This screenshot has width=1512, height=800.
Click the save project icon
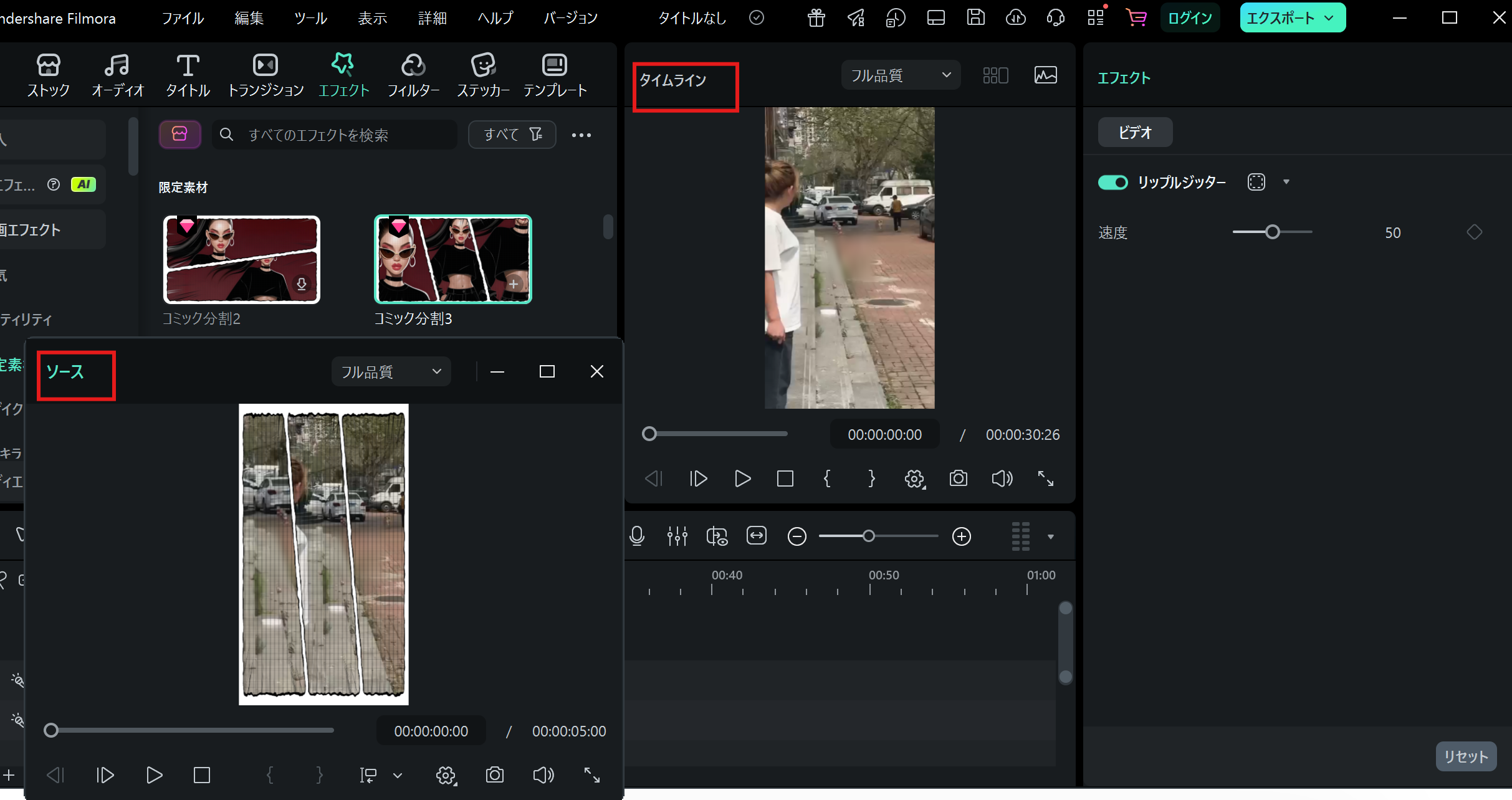976,17
